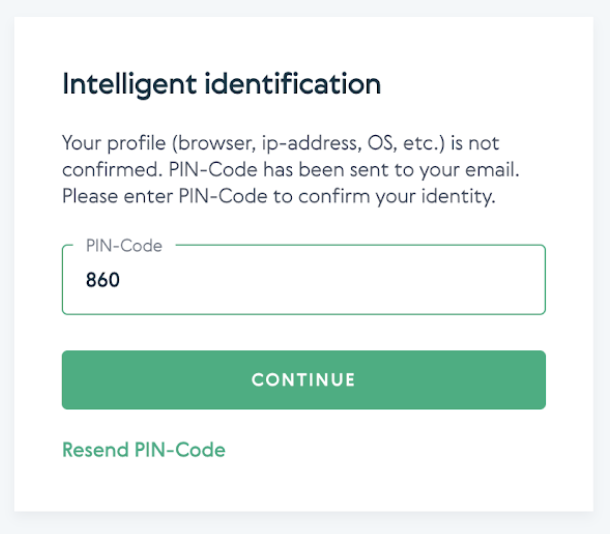Screen dimensions: 610x534
Task: Click the Intelligent identification heading
Action: (x=221, y=84)
